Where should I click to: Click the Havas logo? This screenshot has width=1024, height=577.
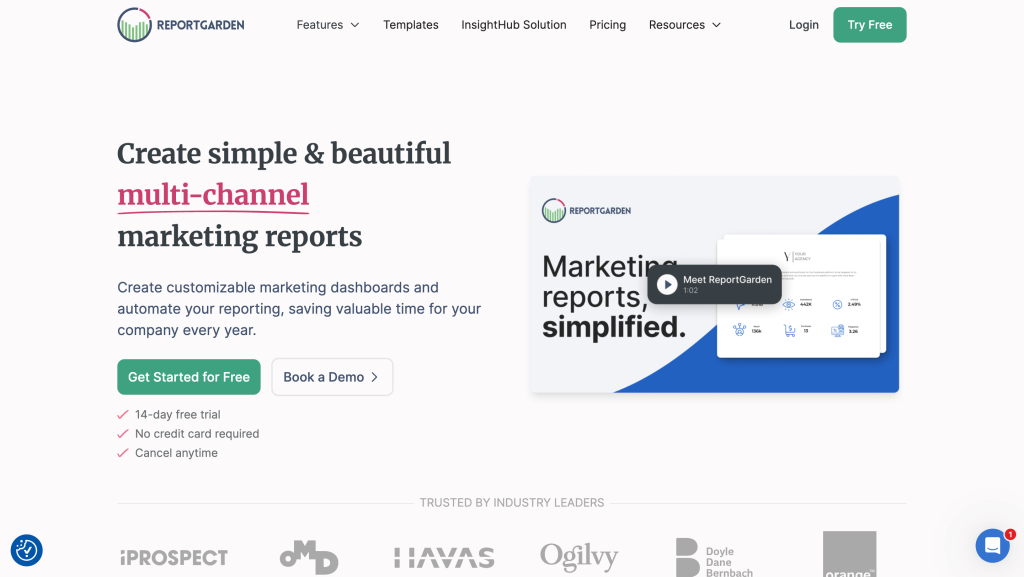(444, 557)
